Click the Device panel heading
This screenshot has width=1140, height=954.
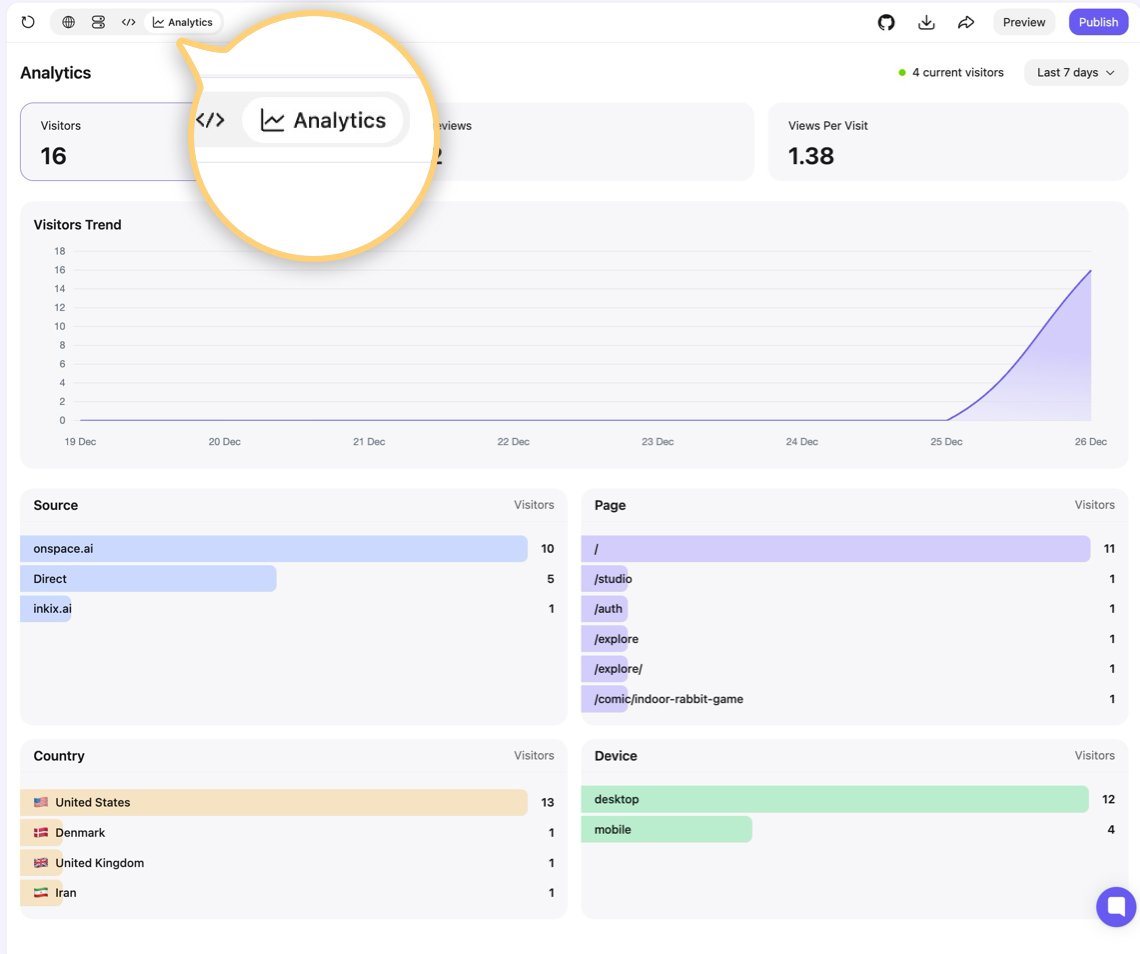tap(616, 755)
